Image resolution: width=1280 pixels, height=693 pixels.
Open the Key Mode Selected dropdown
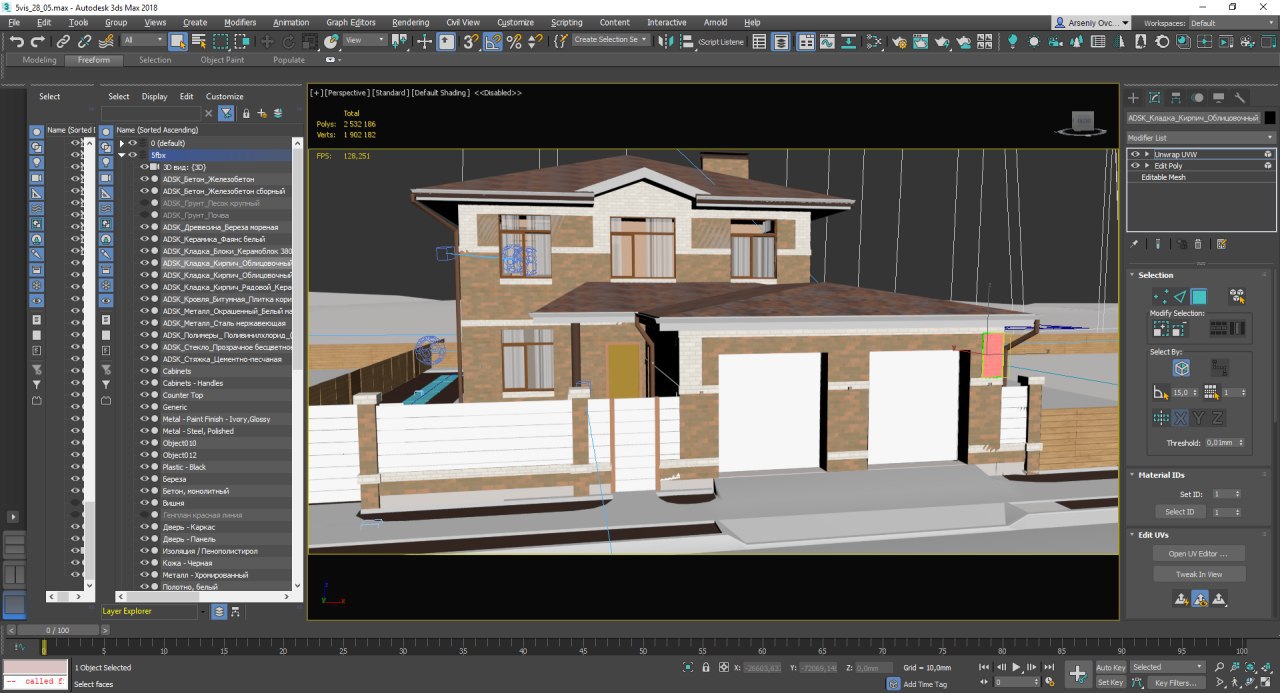1167,667
